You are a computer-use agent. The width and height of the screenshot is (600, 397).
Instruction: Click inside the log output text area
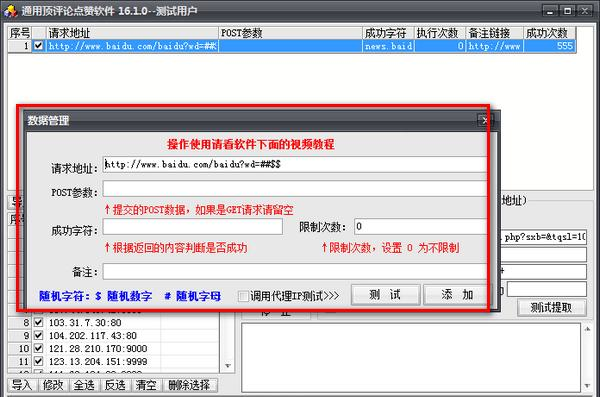(412, 358)
